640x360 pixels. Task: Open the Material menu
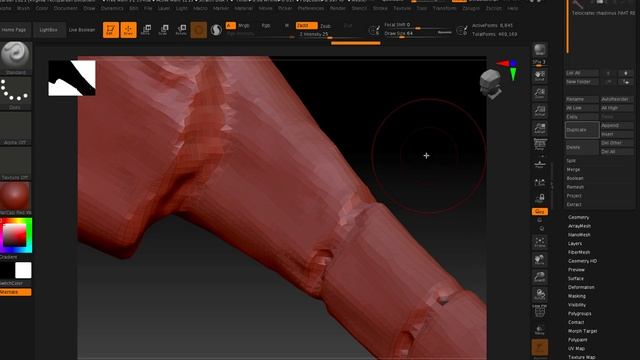tap(243, 8)
